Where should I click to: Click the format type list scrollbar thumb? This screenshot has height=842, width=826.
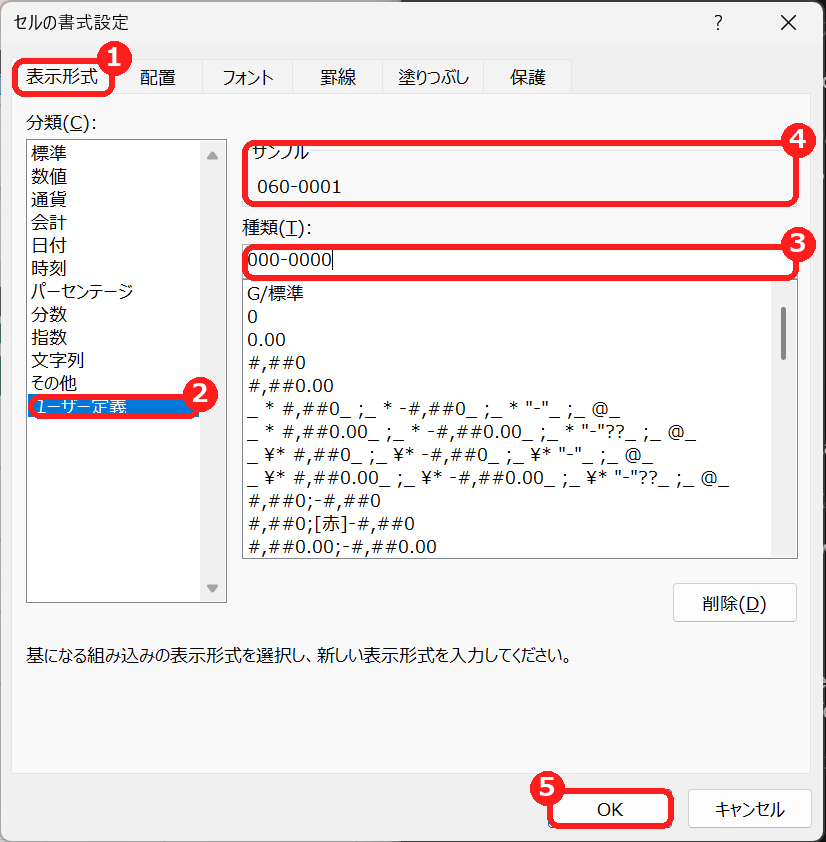784,333
